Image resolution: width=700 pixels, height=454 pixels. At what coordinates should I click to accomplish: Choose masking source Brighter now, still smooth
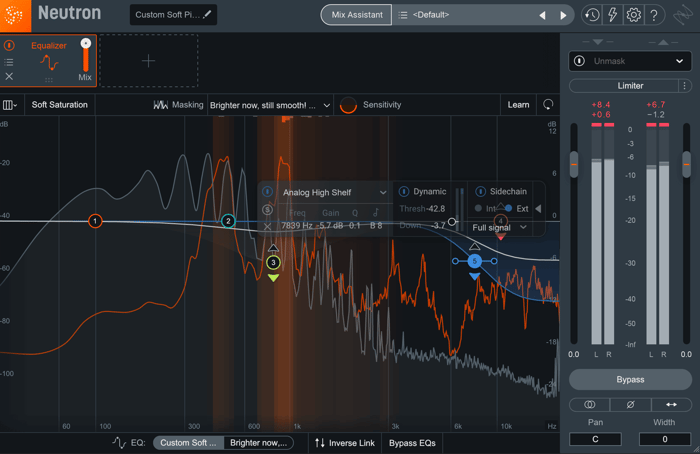[270, 105]
